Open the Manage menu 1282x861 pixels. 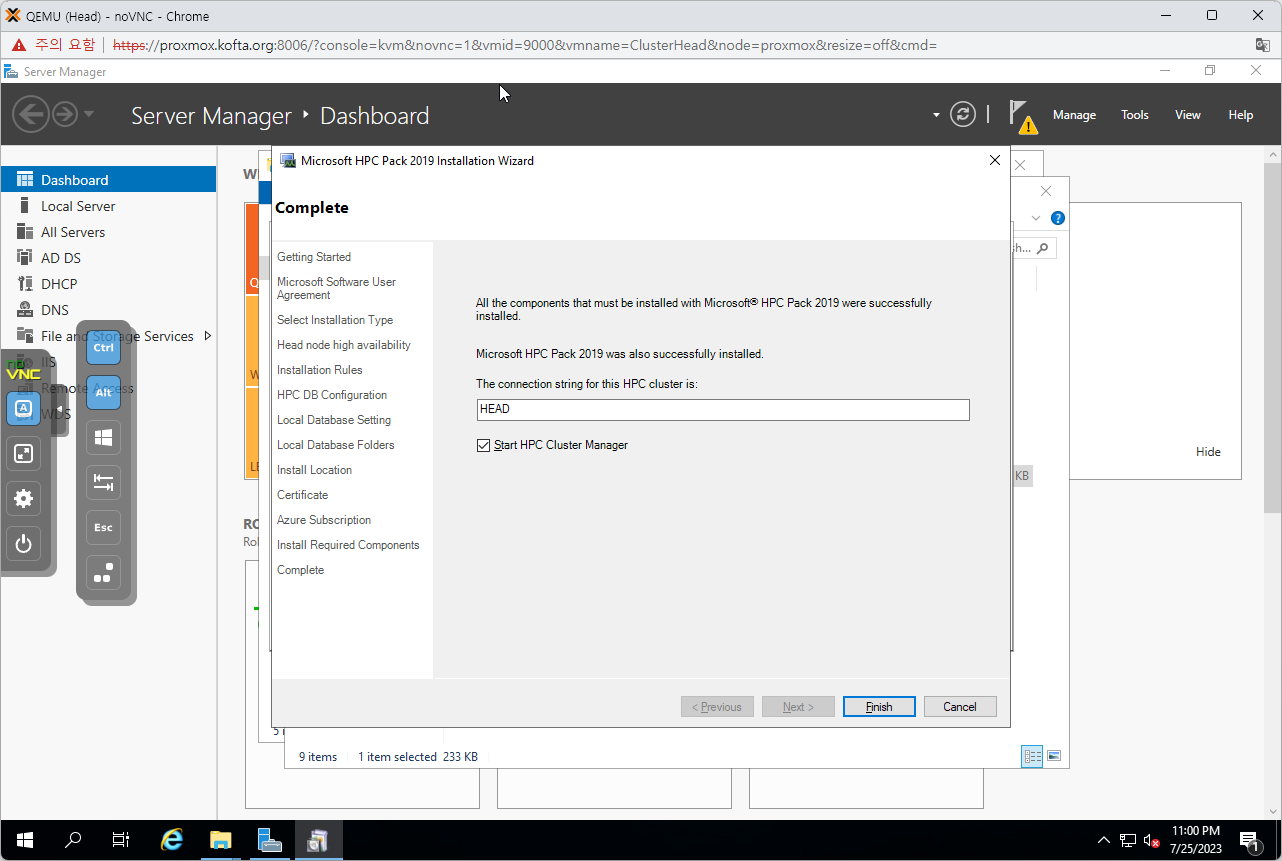point(1074,115)
